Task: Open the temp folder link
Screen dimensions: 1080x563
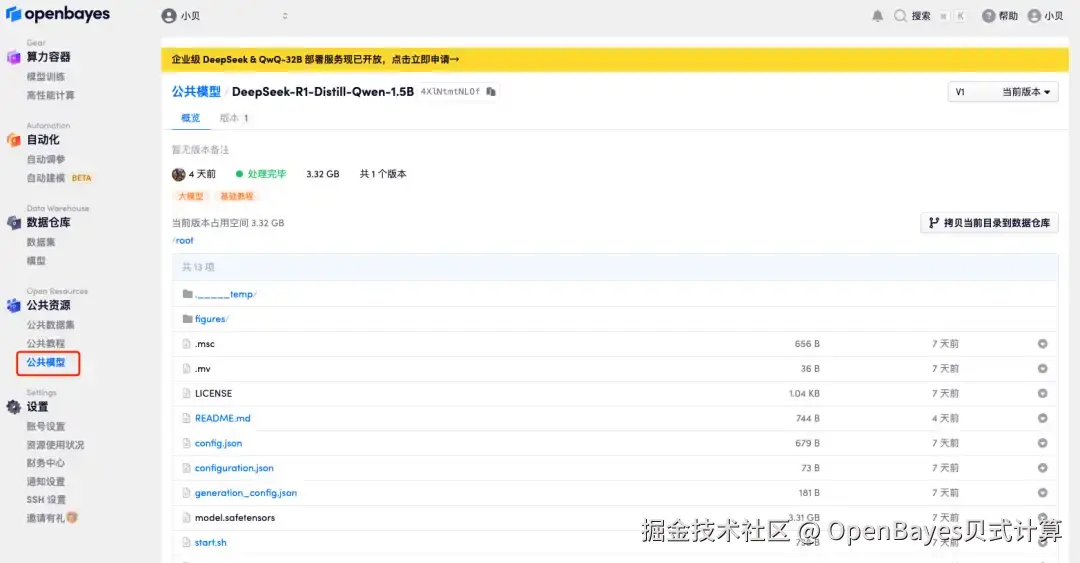Action: coord(225,294)
